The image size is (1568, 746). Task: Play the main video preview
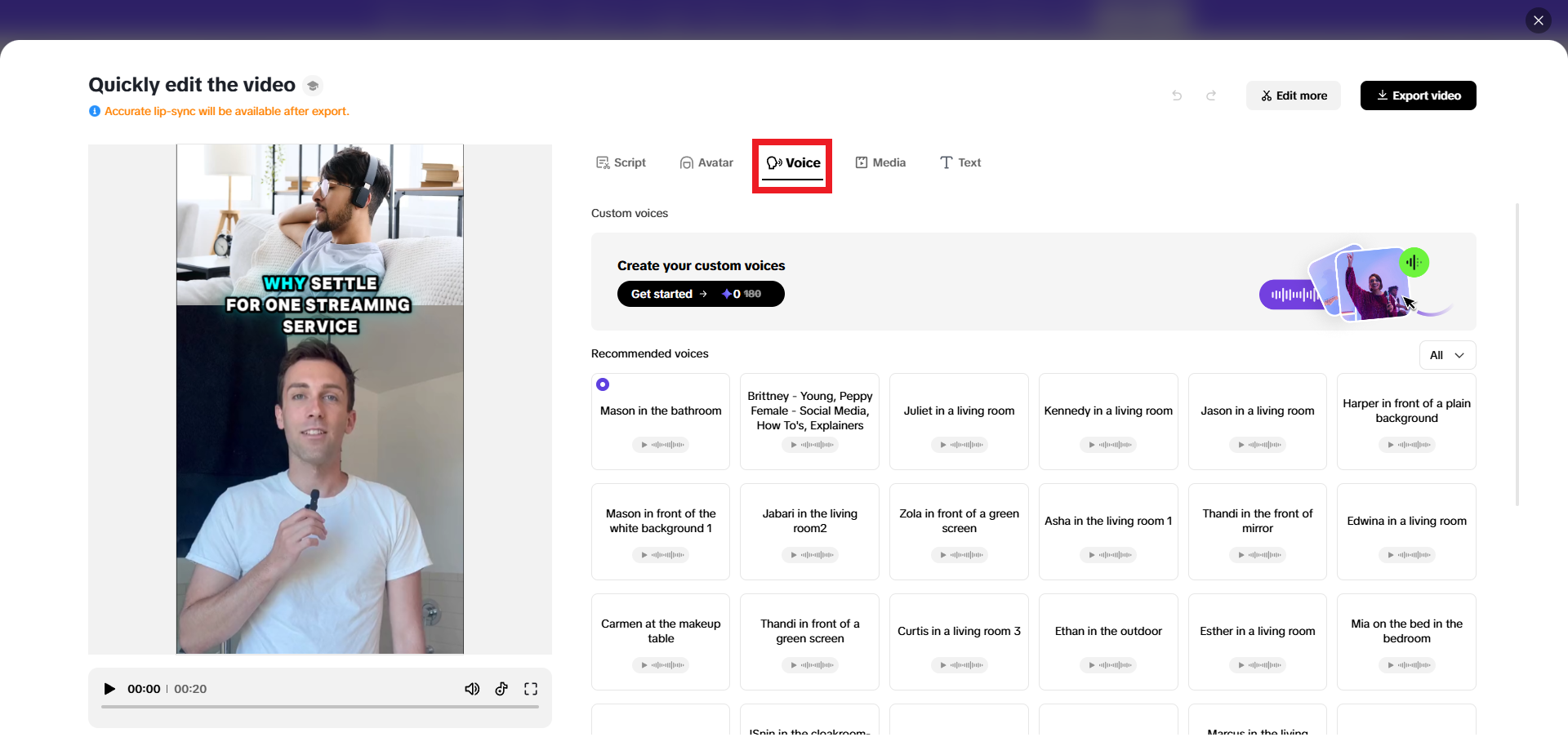point(110,689)
